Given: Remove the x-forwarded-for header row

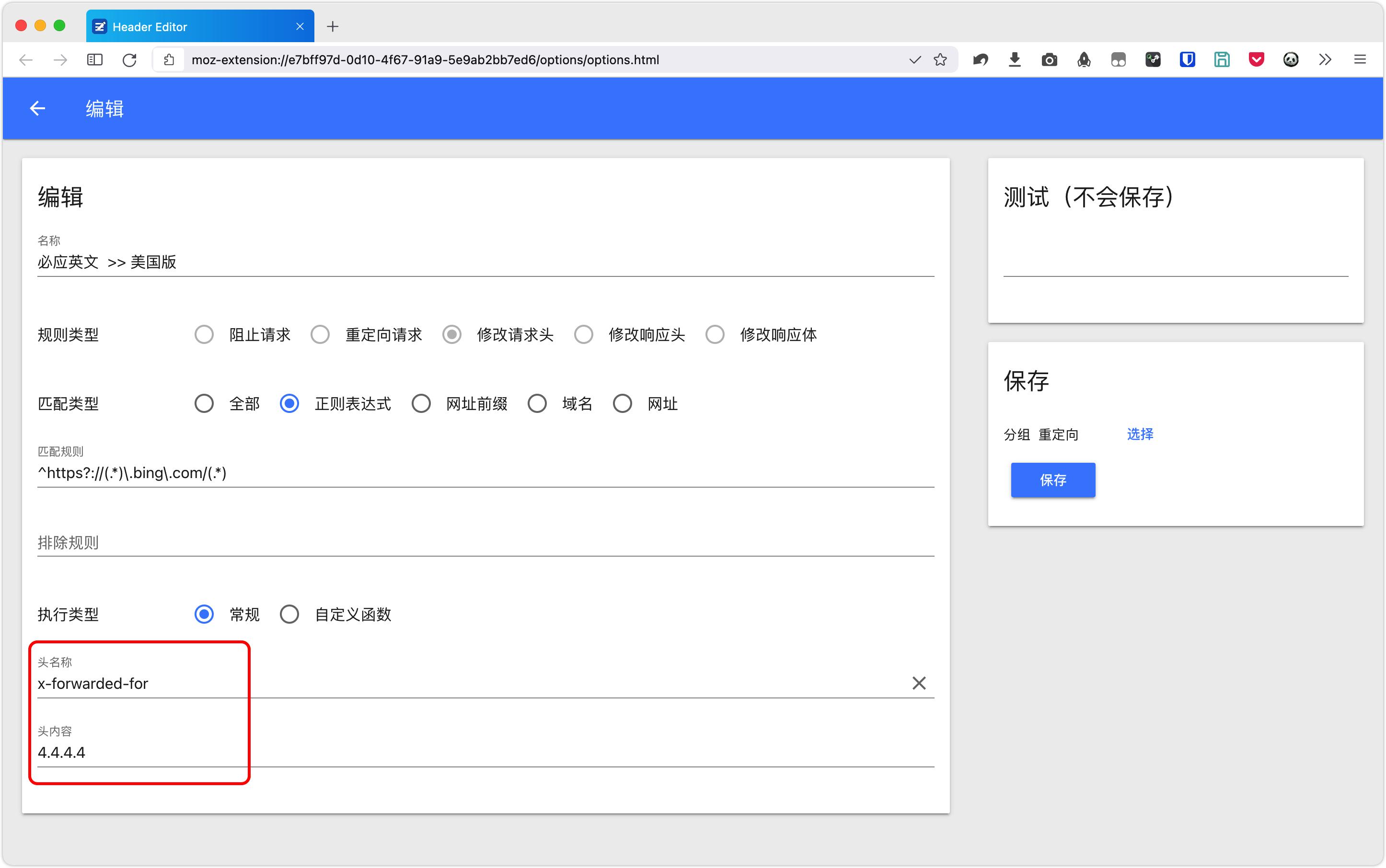Looking at the screenshot, I should [x=918, y=683].
